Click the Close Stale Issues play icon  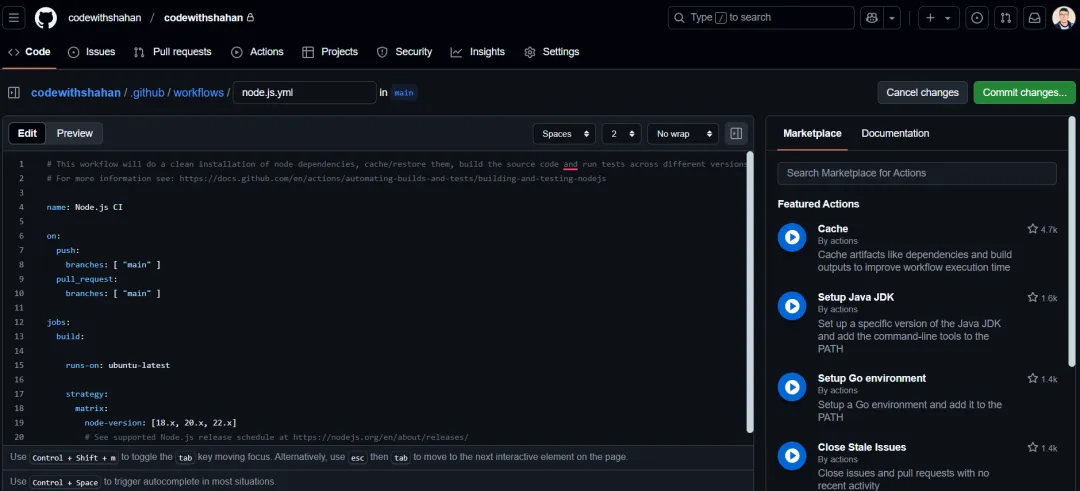click(792, 456)
